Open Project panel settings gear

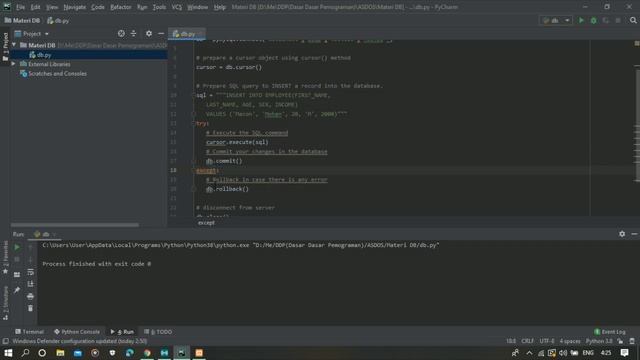149,33
